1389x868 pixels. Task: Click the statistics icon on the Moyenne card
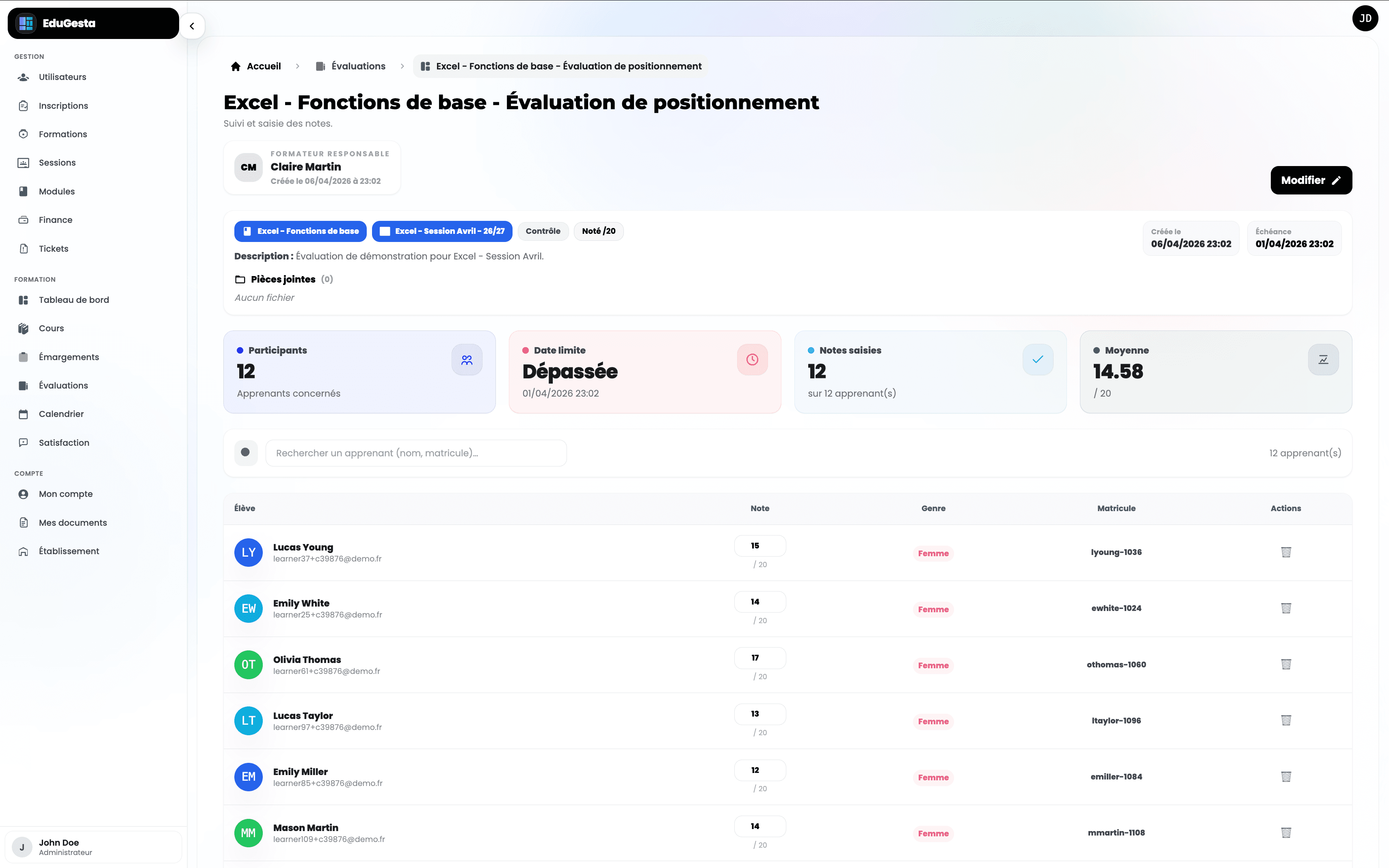pos(1323,359)
